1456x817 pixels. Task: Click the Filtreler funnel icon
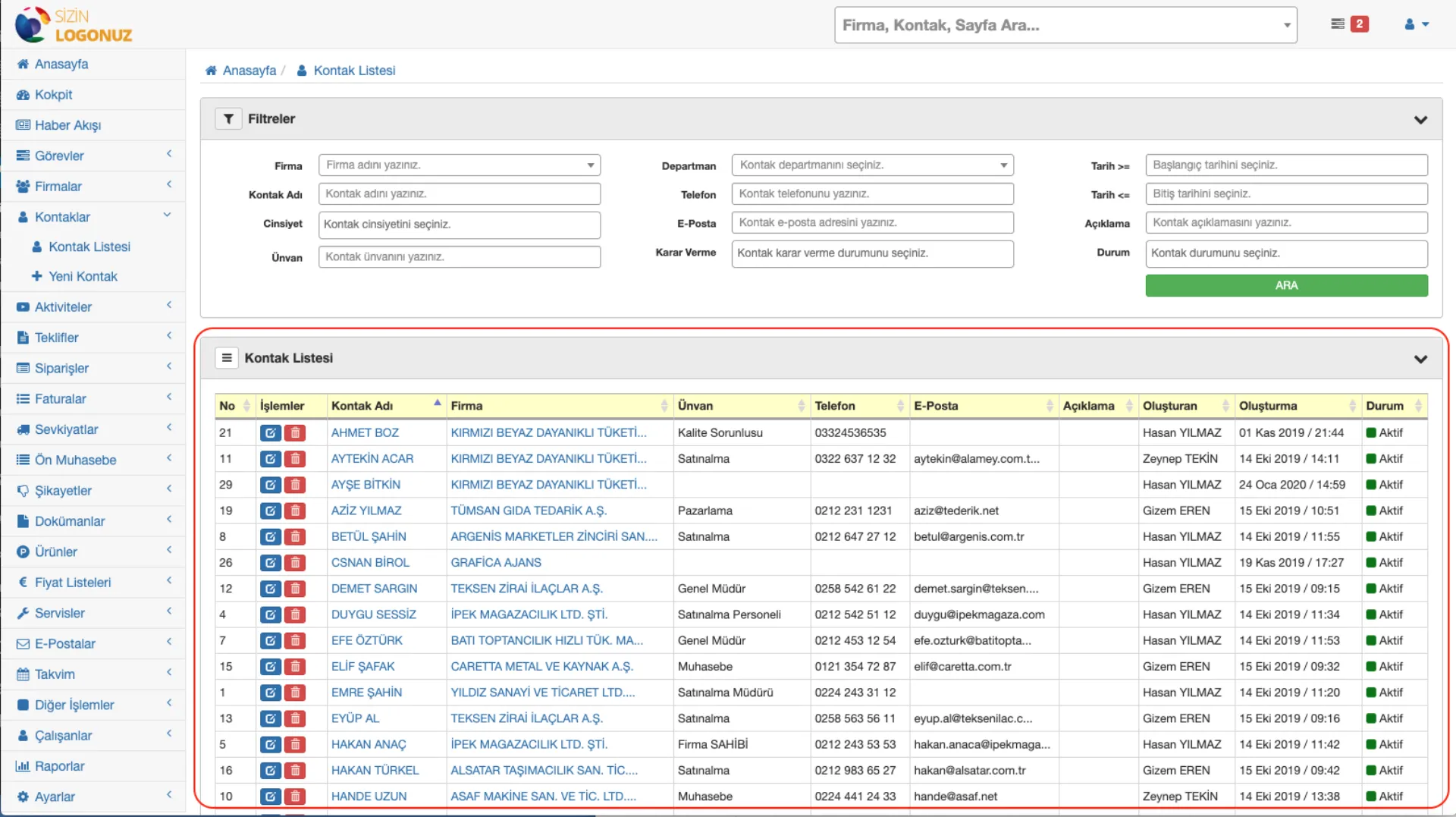click(228, 119)
